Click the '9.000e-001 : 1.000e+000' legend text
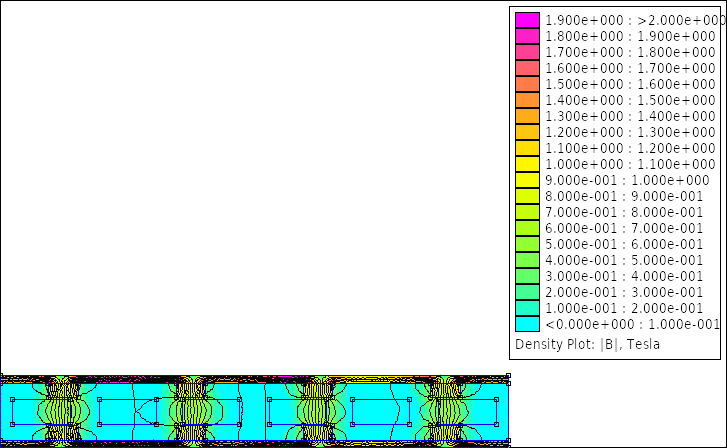This screenshot has height=448, width=727. click(627, 180)
